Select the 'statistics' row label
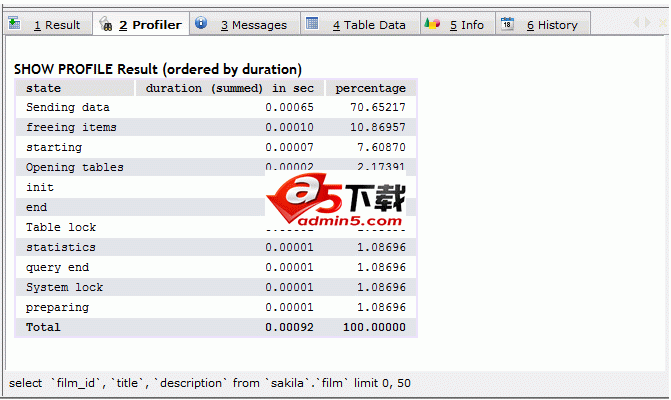Screen dimensions: 671x400 (61, 247)
